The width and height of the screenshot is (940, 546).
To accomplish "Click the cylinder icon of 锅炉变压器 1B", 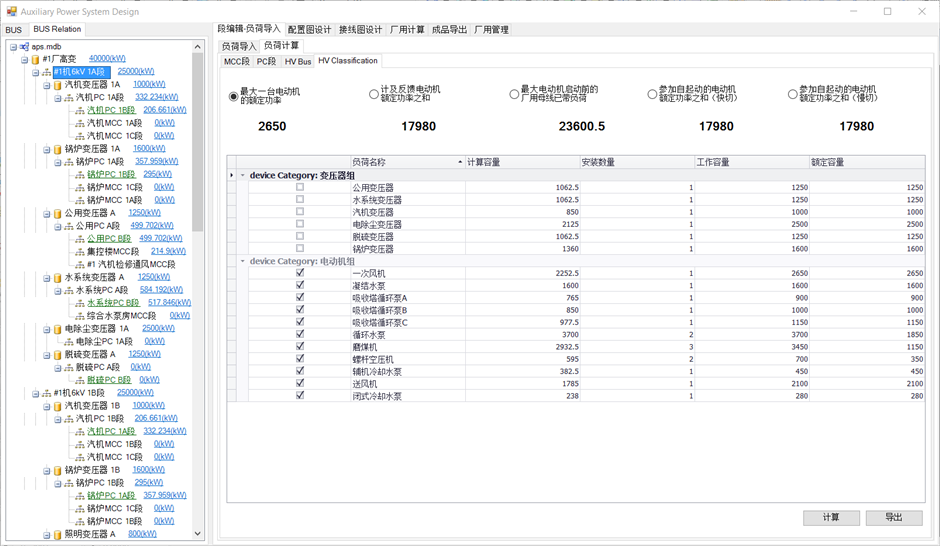I will point(58,470).
